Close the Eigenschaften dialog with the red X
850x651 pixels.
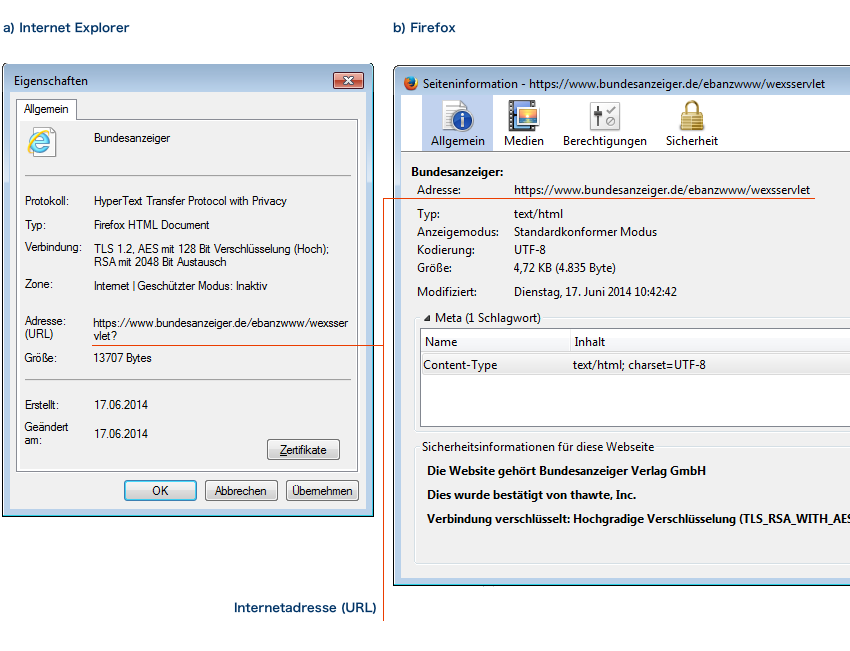coord(349,80)
